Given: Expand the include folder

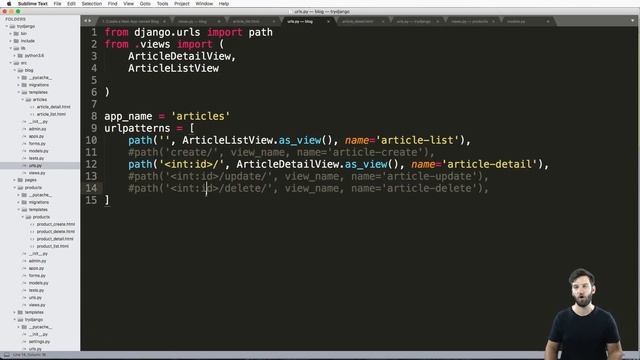Looking at the screenshot, I should [11, 41].
